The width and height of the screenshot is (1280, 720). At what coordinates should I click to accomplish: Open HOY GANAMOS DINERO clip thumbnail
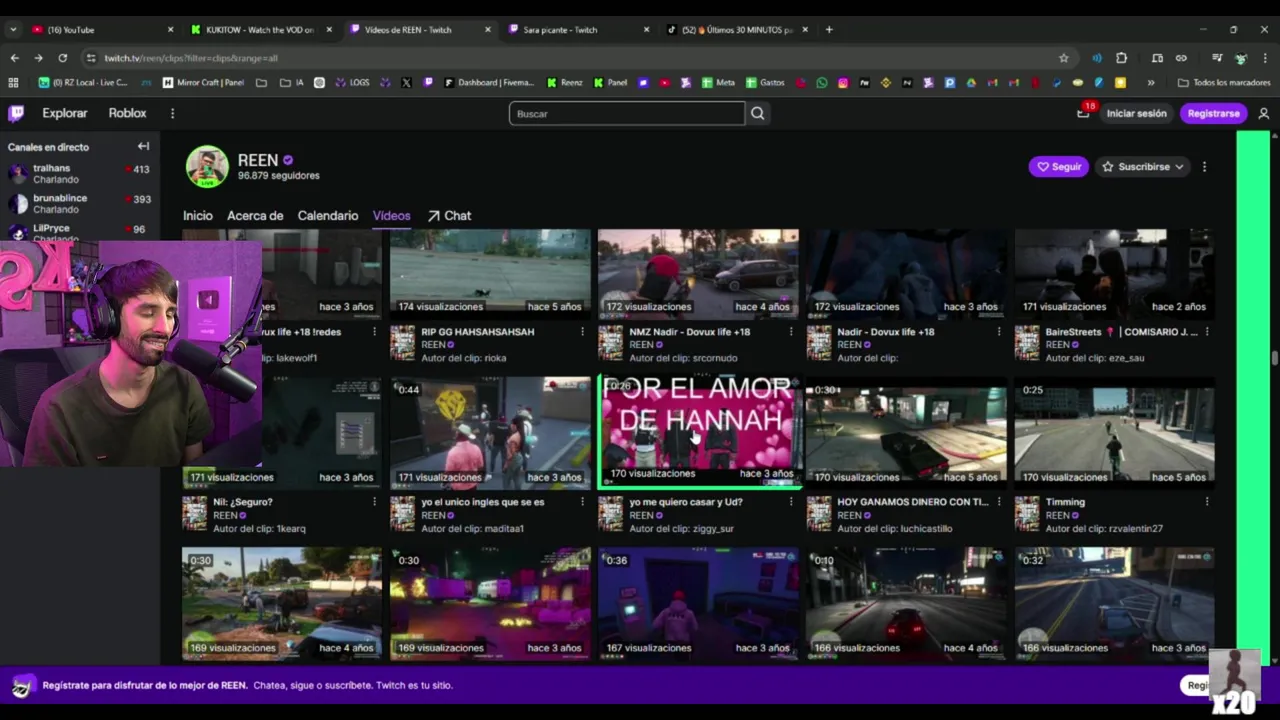click(906, 432)
